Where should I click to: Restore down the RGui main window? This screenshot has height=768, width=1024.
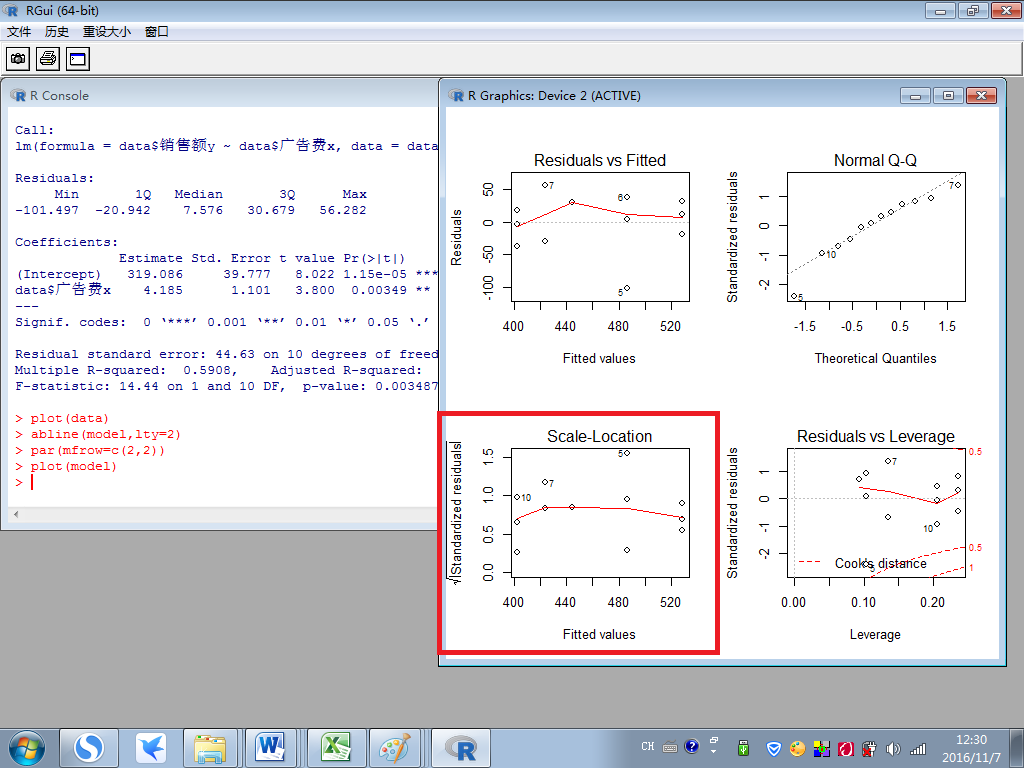coord(973,10)
